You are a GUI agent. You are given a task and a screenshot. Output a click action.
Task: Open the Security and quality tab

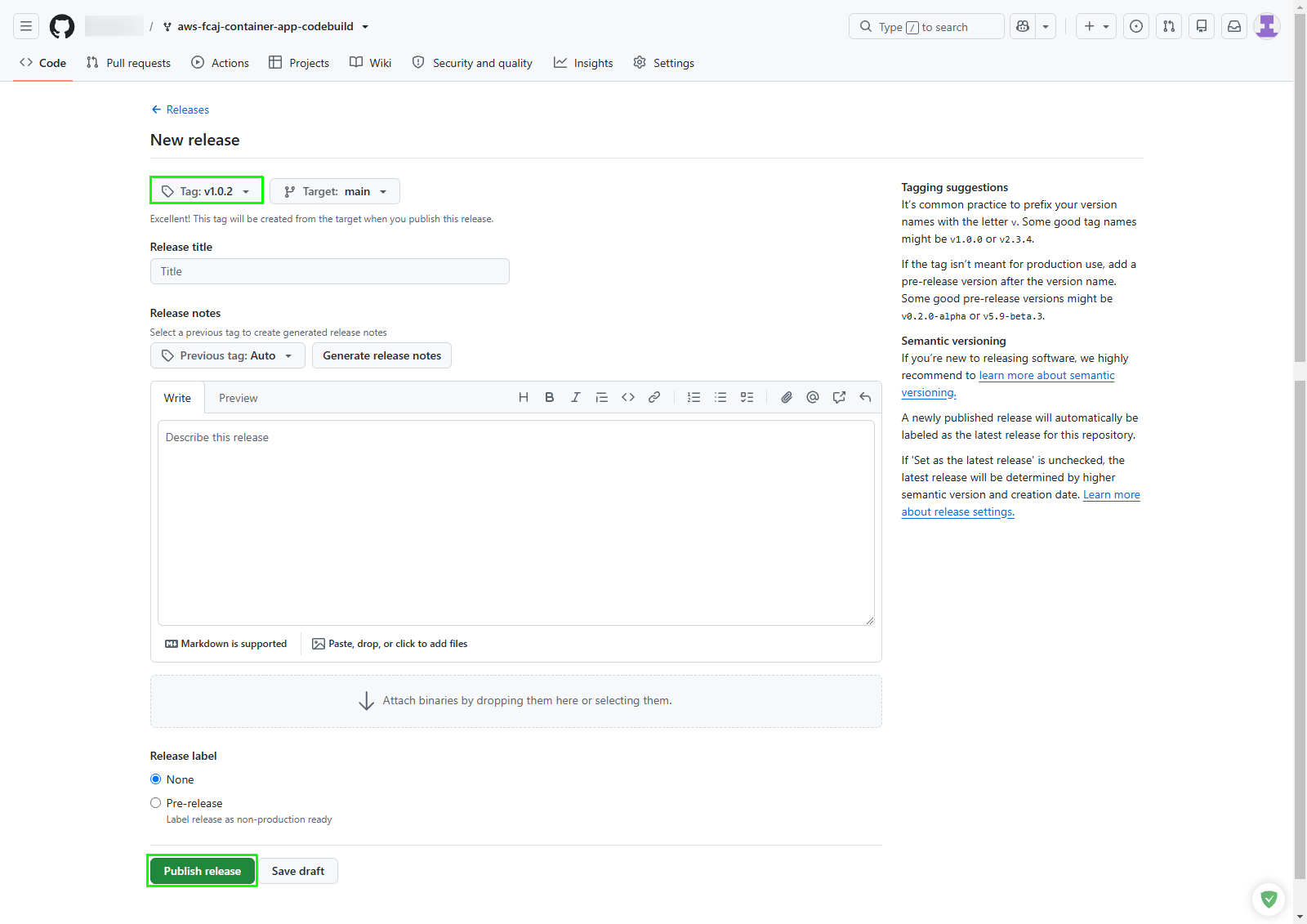click(472, 63)
